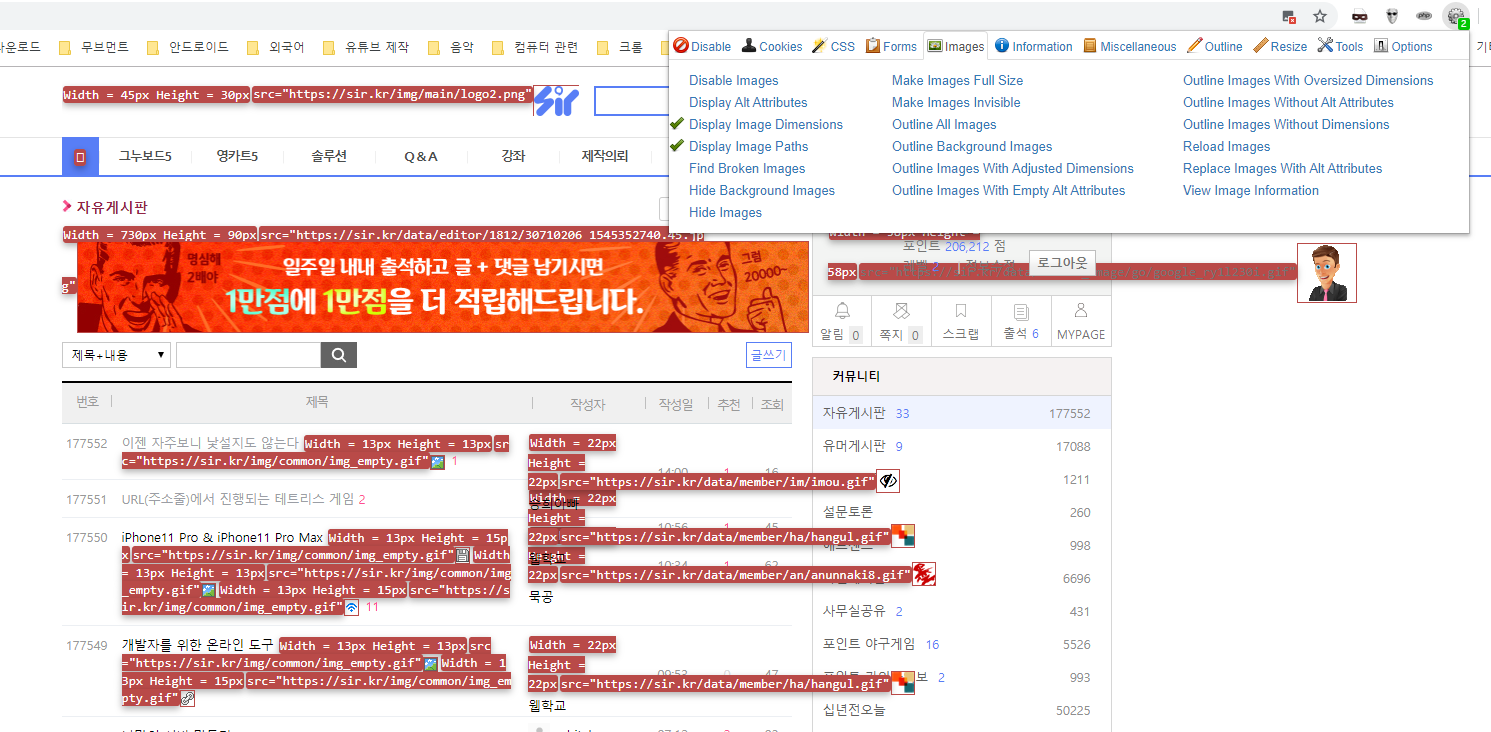1491x732 pixels.
Task: Switch to the Resize tab
Action: point(1280,46)
